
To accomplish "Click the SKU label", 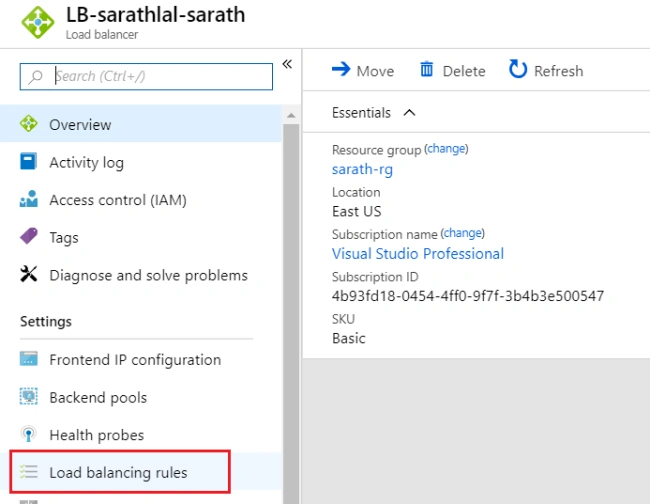I will (x=343, y=319).
